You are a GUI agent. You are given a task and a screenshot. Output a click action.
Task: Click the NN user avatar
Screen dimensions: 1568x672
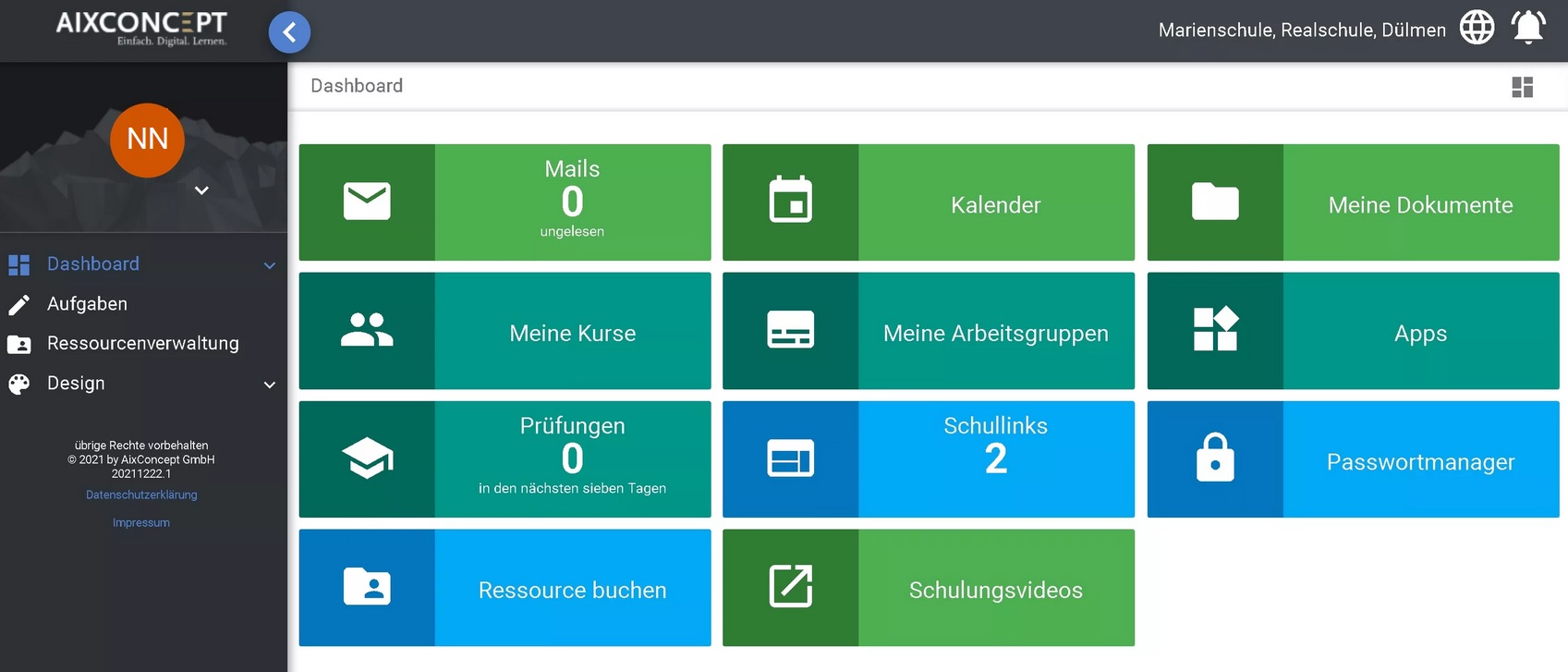[147, 140]
